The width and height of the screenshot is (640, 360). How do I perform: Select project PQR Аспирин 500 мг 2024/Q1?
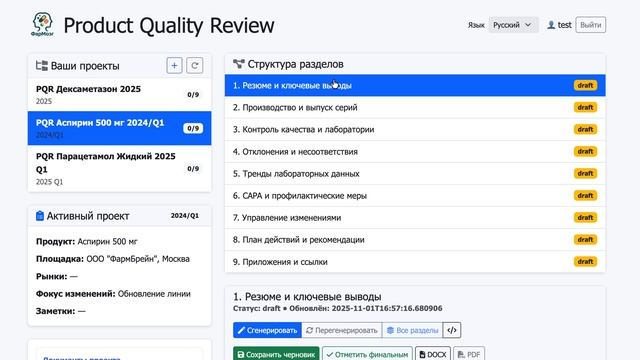pyautogui.click(x=120, y=128)
